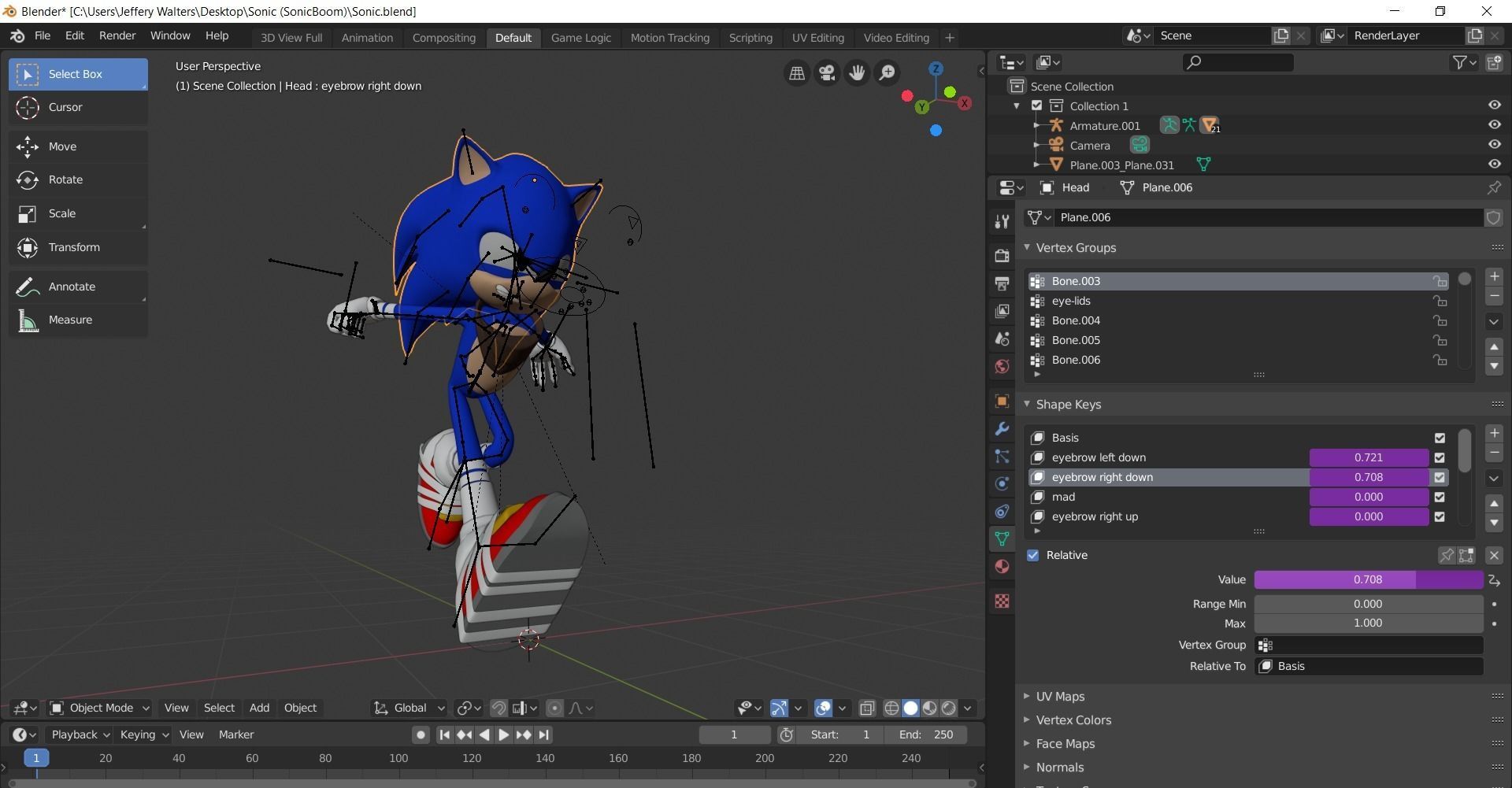Play the animation forward
Viewport: 1512px width, 788px height.
click(504, 735)
